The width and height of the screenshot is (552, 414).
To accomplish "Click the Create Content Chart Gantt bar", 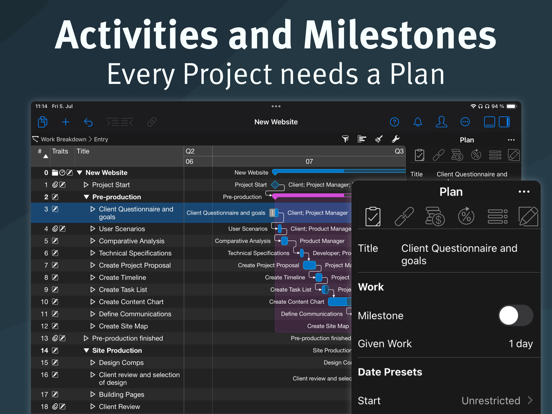I will click(339, 302).
